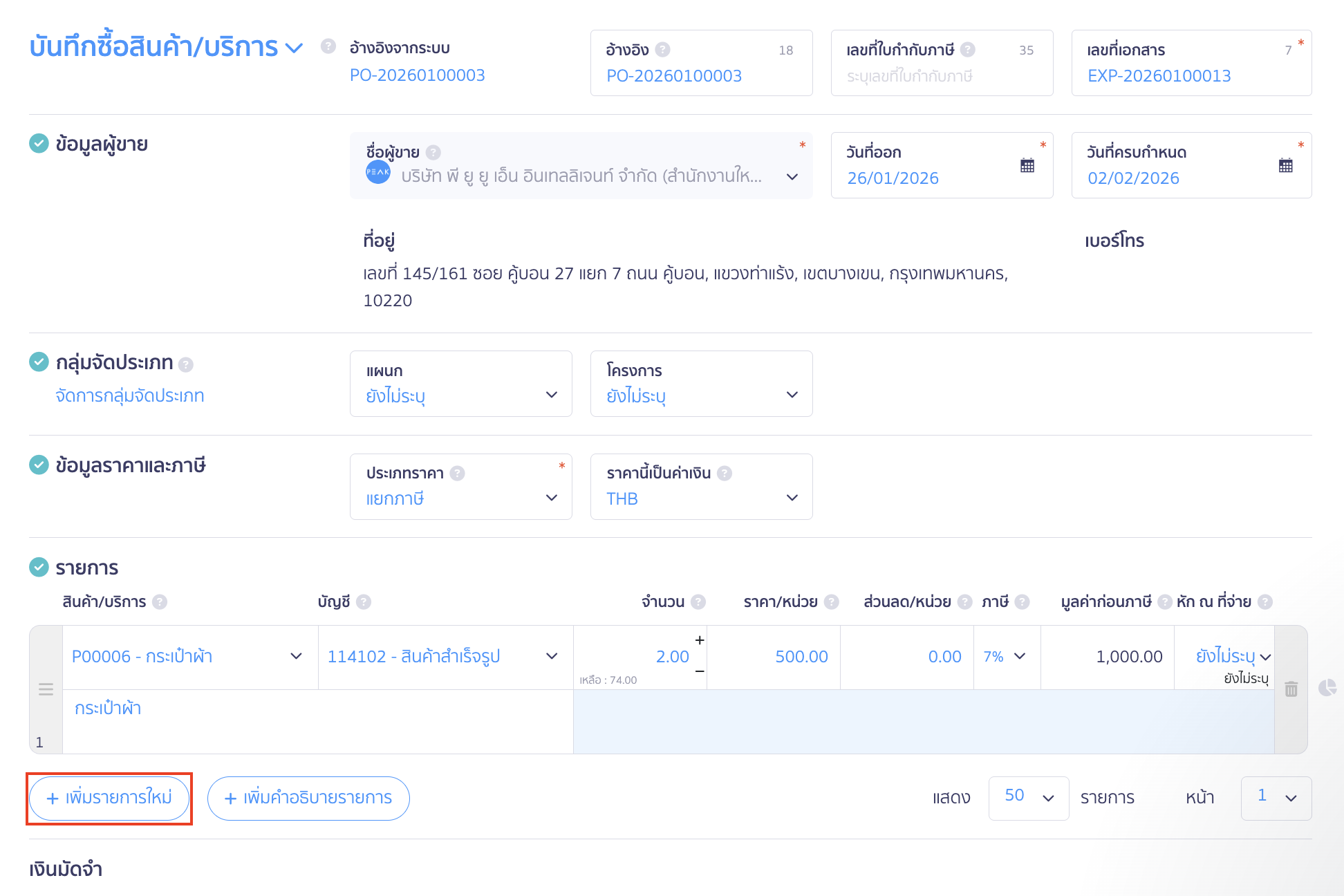Image resolution: width=1344 pixels, height=896 pixels.
Task: Click the calendar icon in วันที่ออก field
Action: click(1027, 165)
